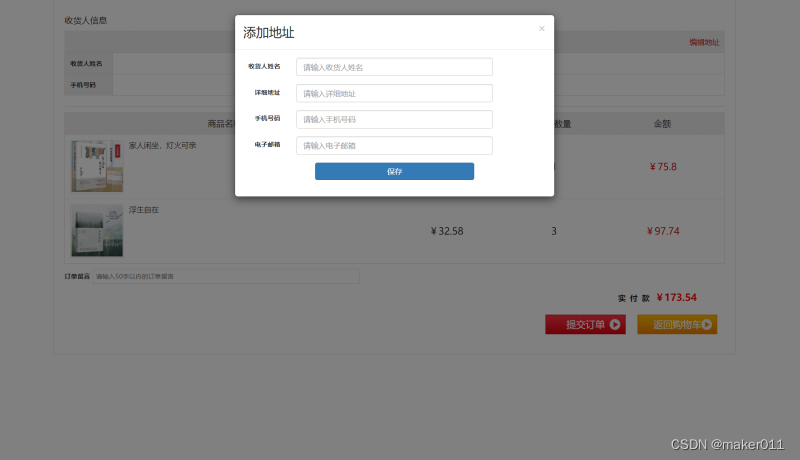Click the ¥173.54 total payment
This screenshot has width=800, height=460.
(x=677, y=297)
